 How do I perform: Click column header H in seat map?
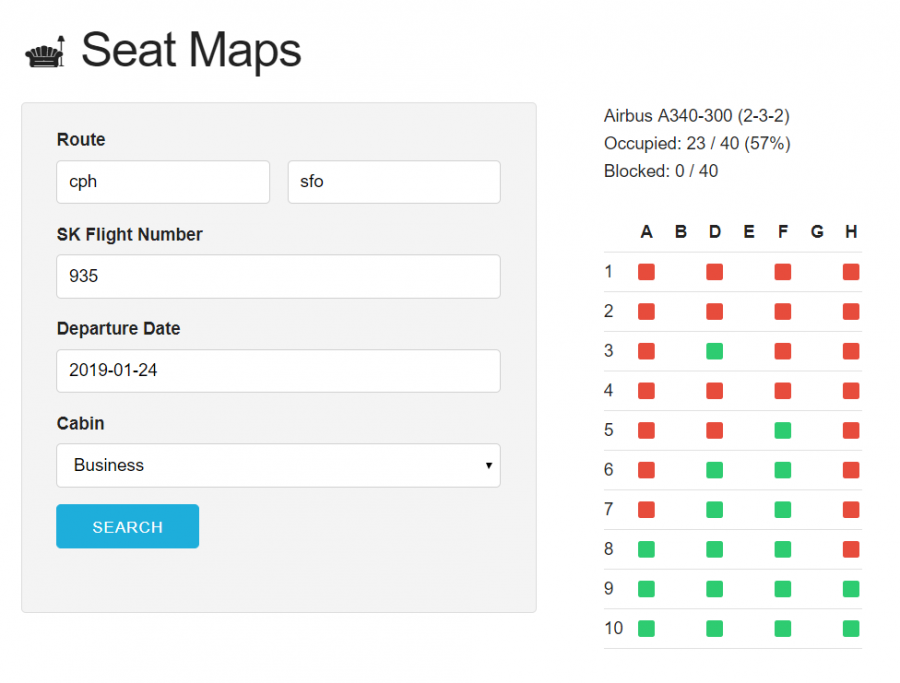pos(851,232)
